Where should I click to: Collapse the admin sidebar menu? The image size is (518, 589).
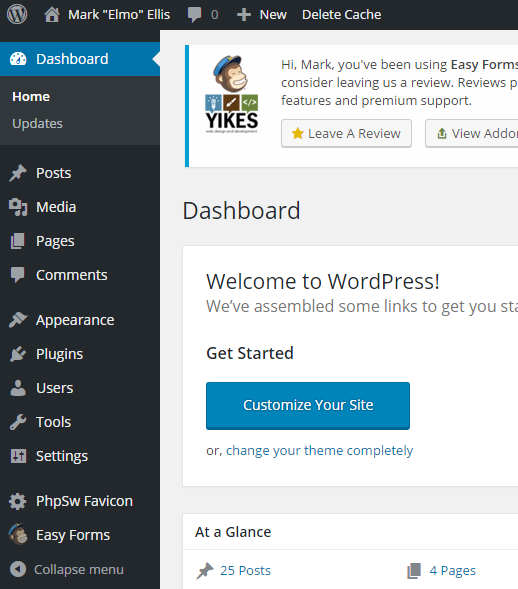[x=67, y=569]
